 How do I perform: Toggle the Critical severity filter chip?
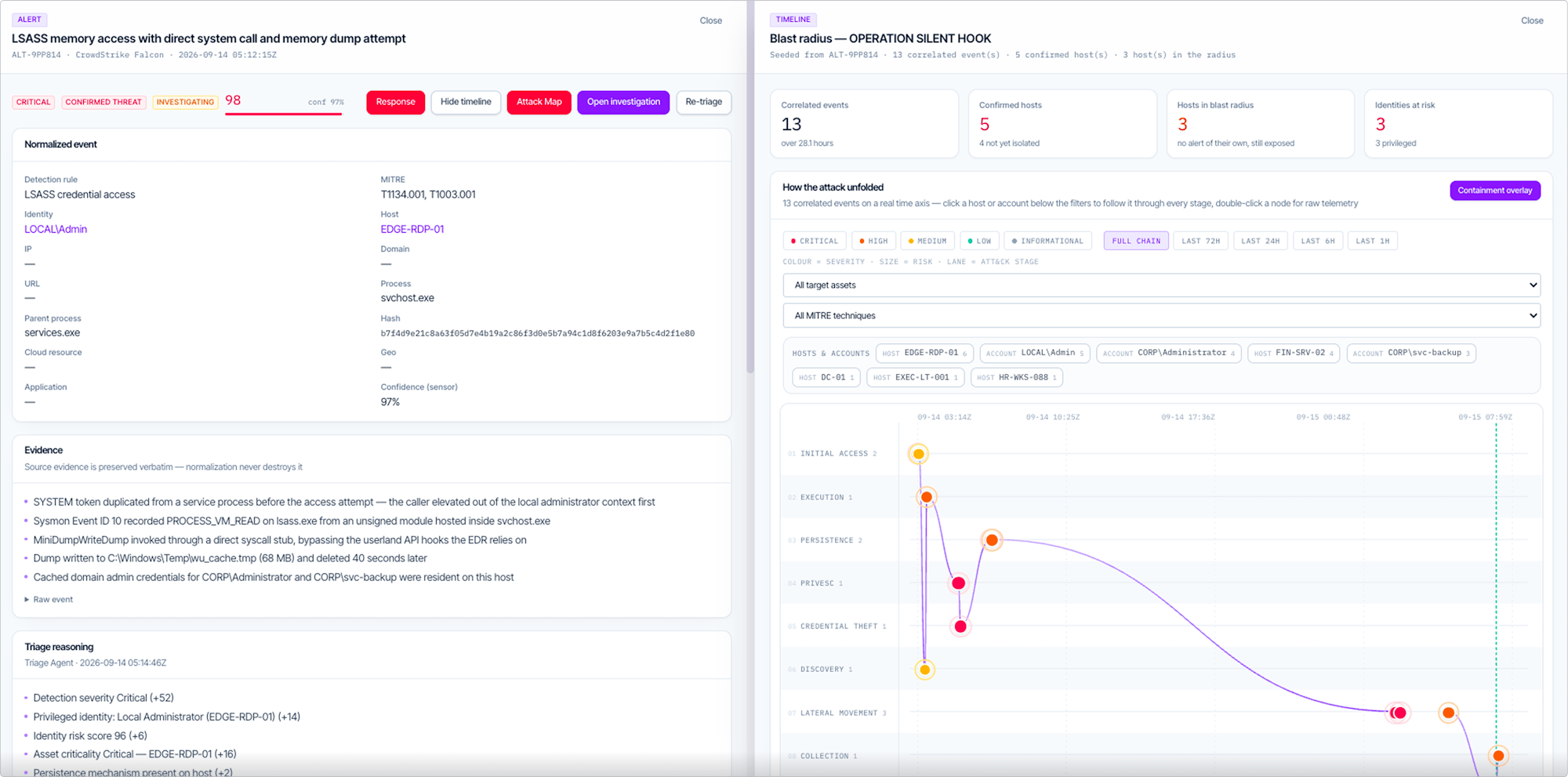pos(815,241)
